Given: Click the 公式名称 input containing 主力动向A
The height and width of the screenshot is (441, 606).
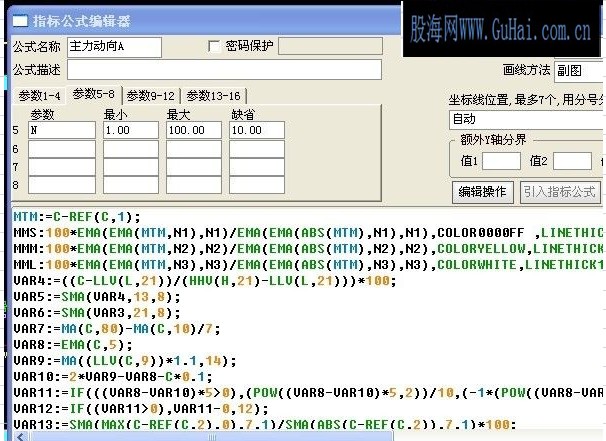Looking at the screenshot, I should coord(114,47).
